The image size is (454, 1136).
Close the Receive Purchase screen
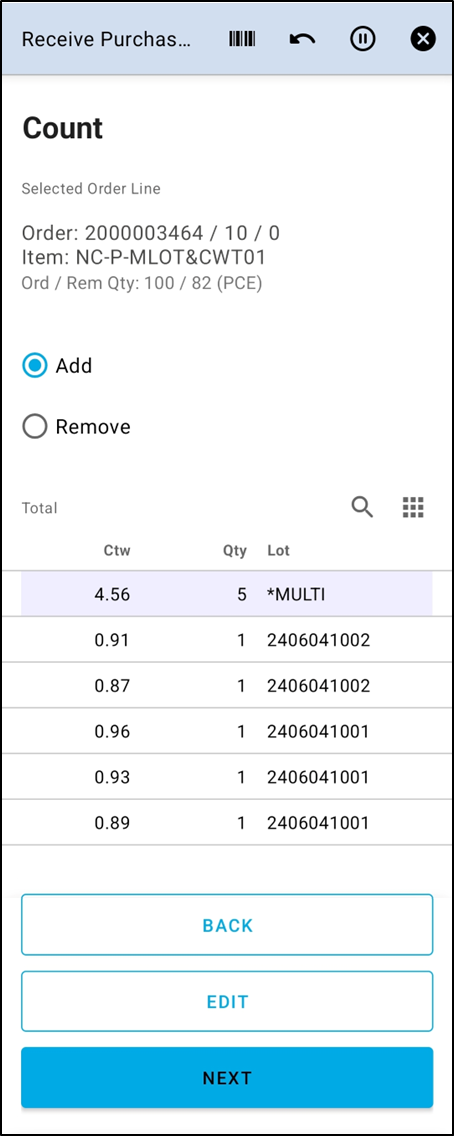[x=423, y=38]
